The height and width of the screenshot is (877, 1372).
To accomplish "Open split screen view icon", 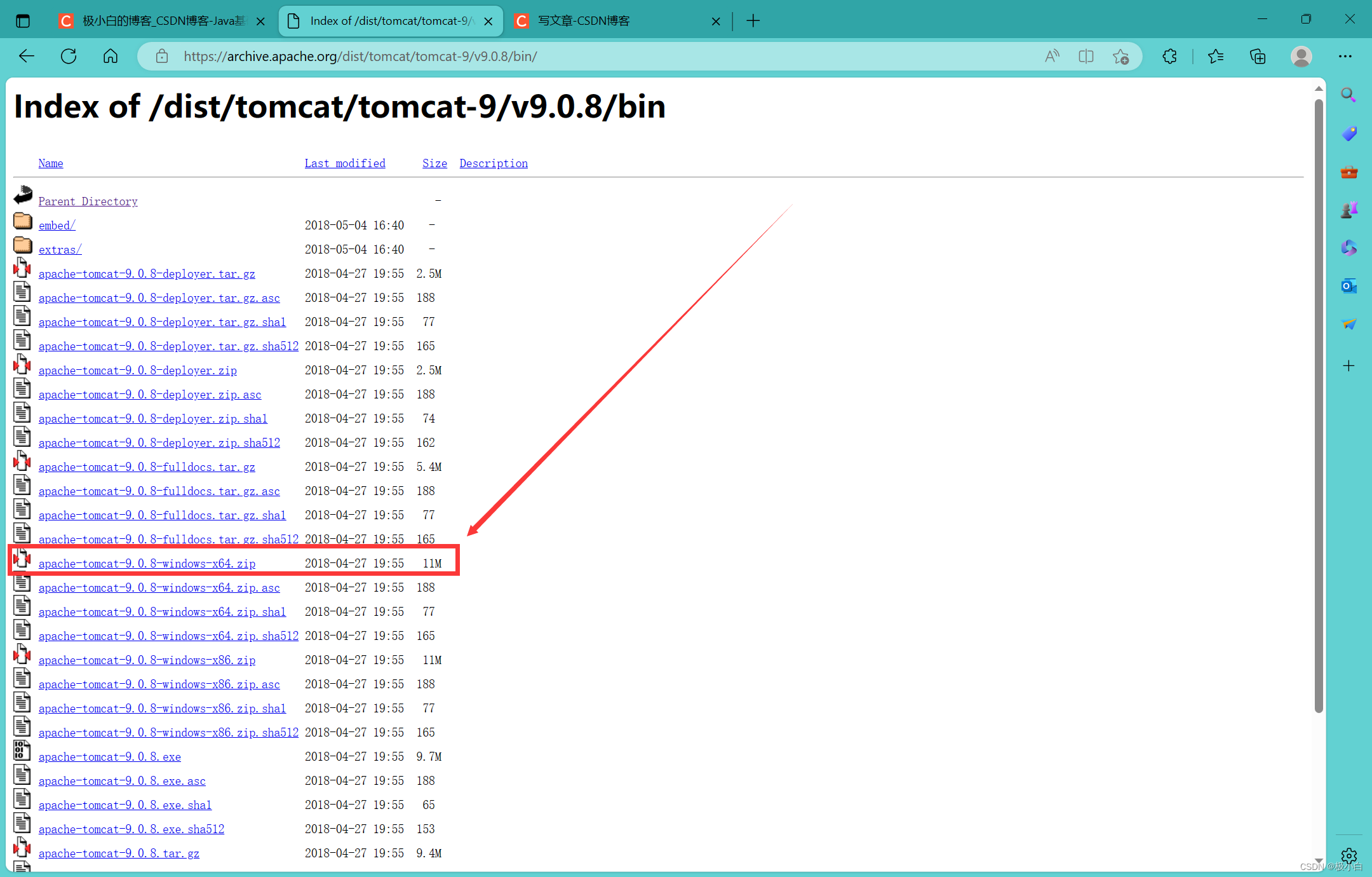I will coord(1086,57).
